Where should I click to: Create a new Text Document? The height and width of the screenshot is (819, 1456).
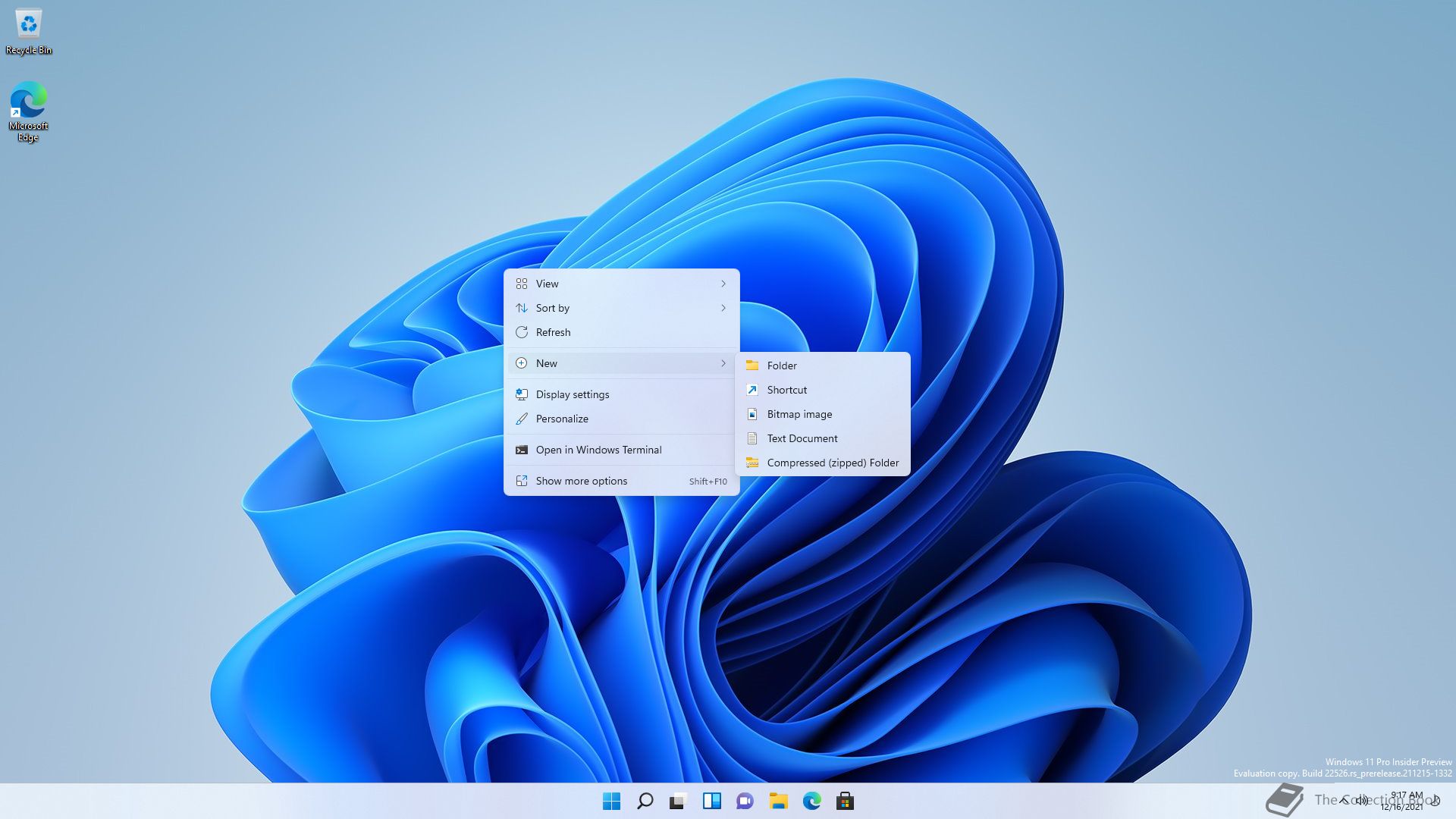tap(823, 438)
